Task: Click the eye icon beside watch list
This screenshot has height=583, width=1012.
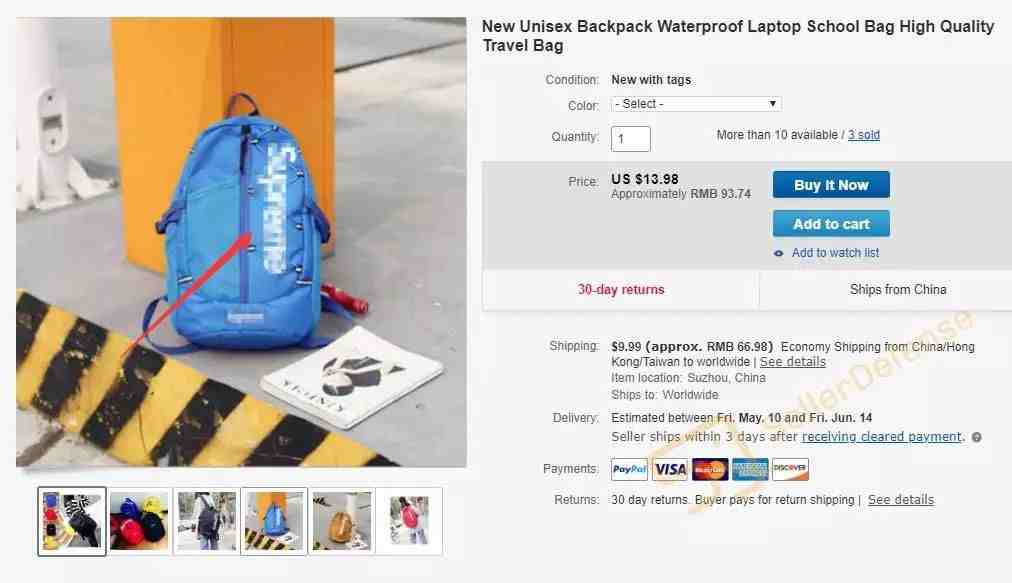Action: (778, 253)
